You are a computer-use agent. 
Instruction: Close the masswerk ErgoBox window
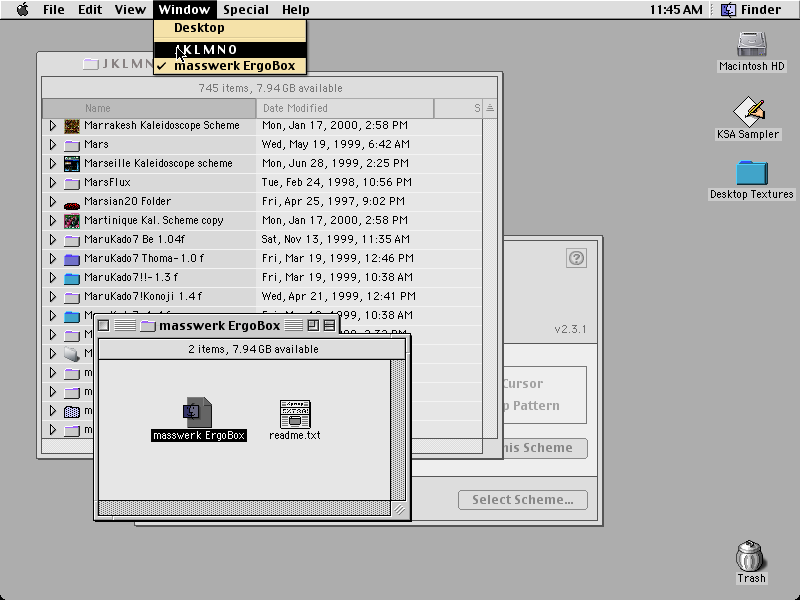click(104, 326)
